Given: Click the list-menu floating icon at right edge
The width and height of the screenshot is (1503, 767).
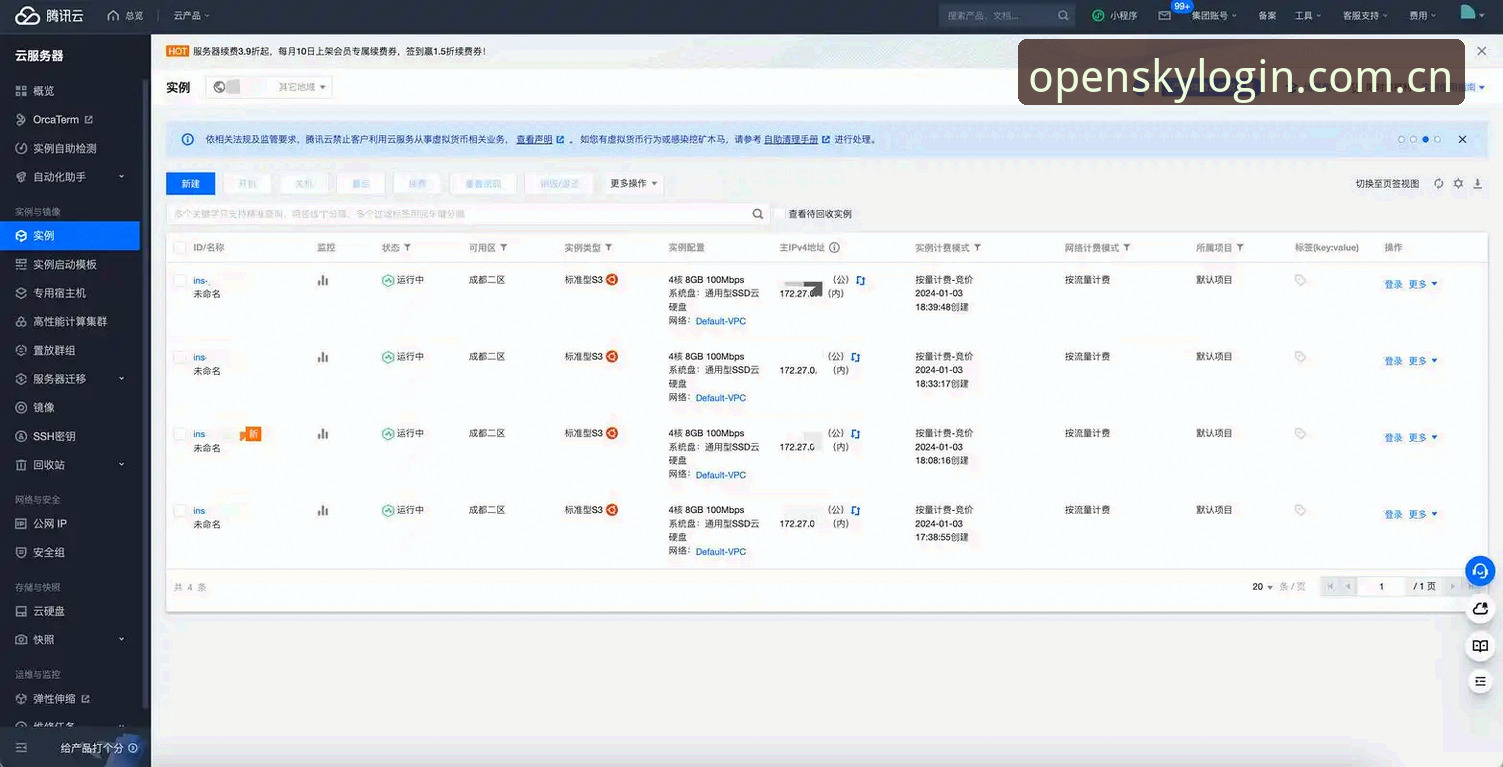Looking at the screenshot, I should tap(1480, 681).
